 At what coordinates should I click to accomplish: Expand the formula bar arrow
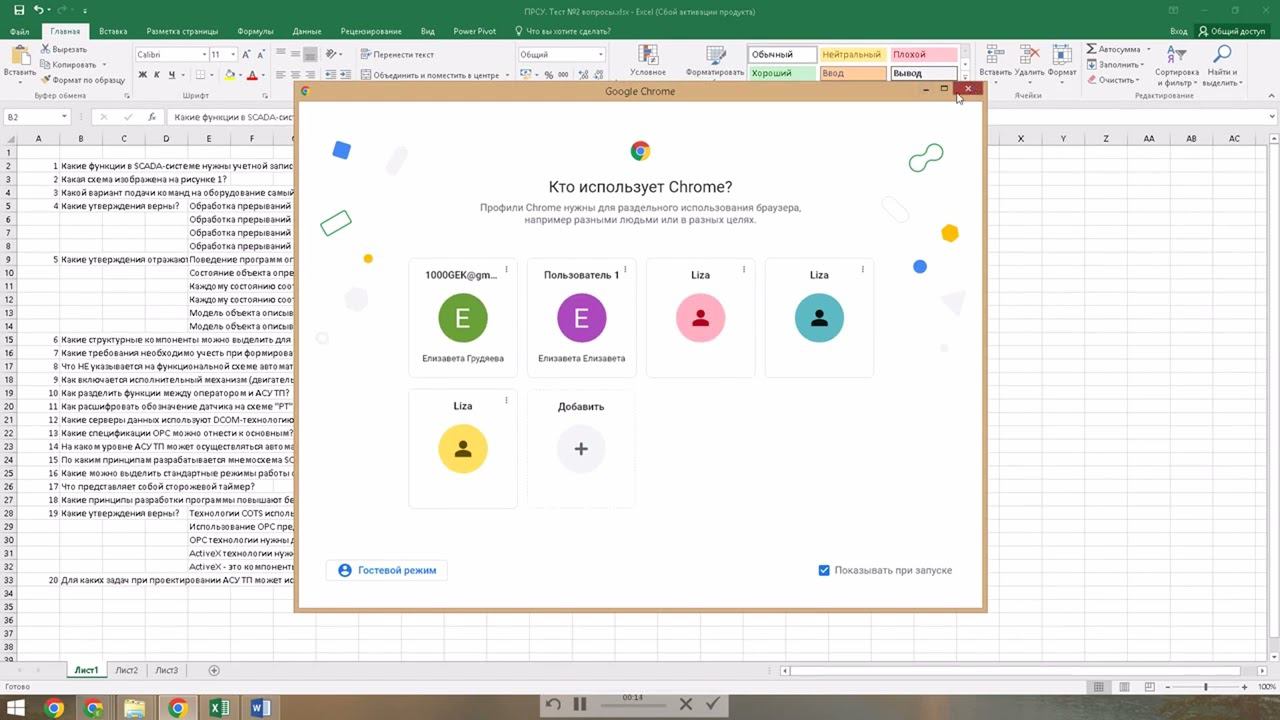1272,117
